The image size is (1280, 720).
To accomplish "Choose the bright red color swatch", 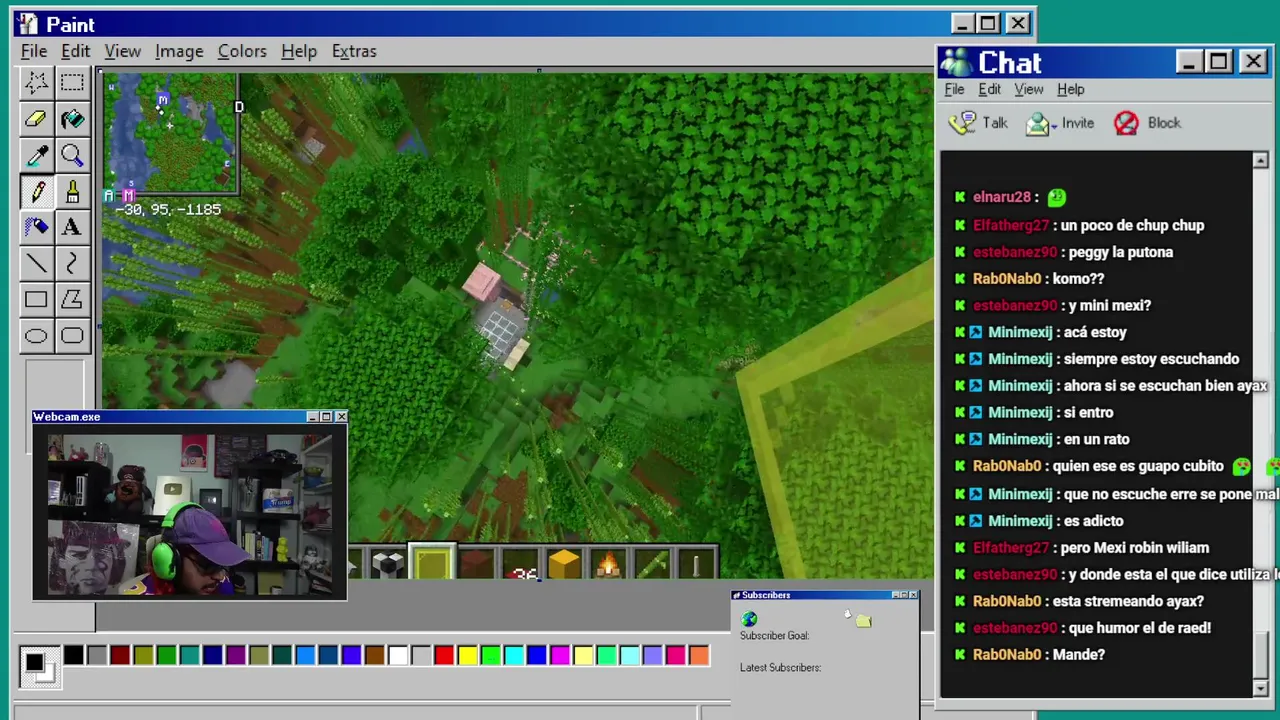I will [x=444, y=656].
